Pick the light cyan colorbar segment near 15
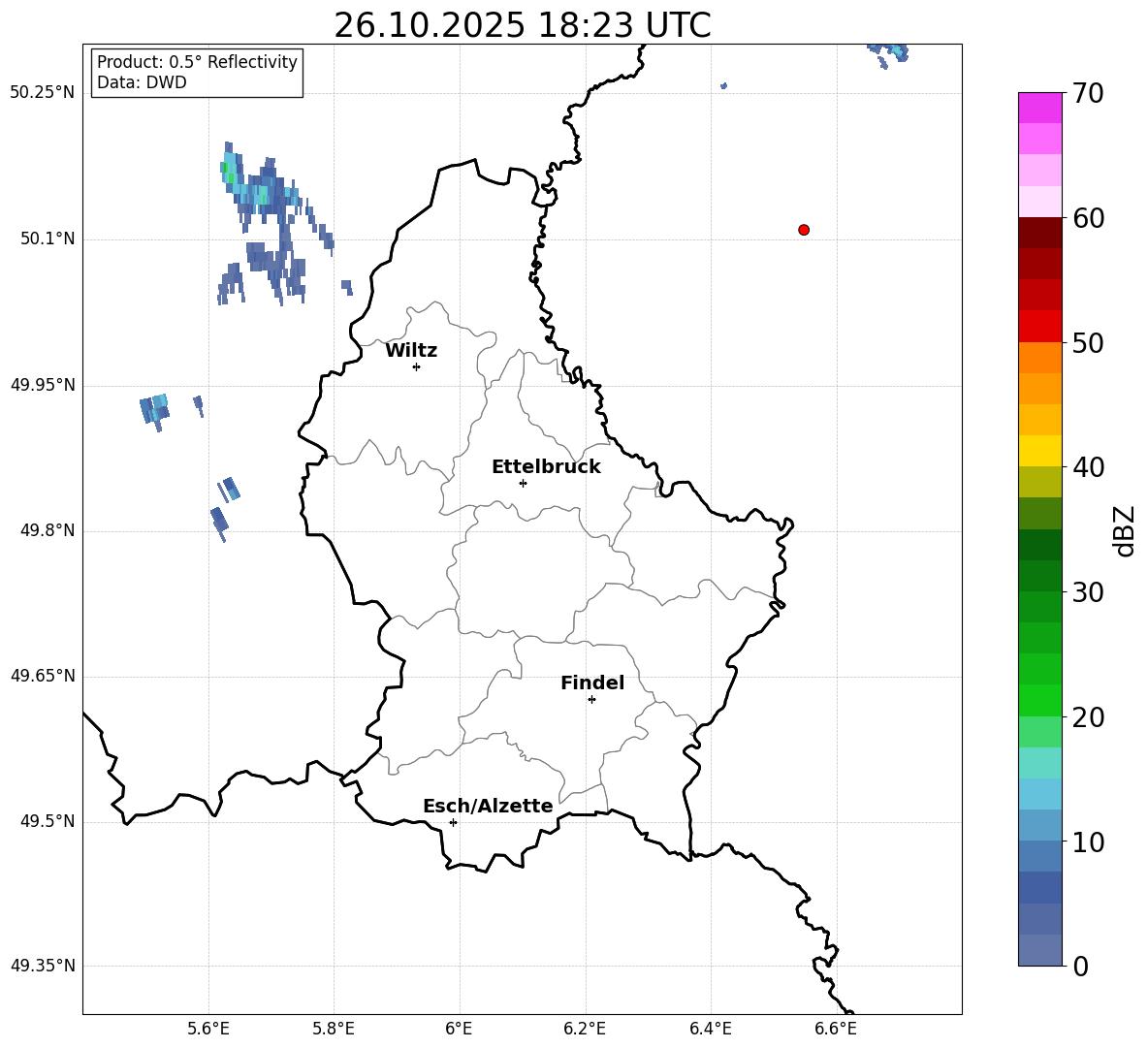 point(1039,763)
